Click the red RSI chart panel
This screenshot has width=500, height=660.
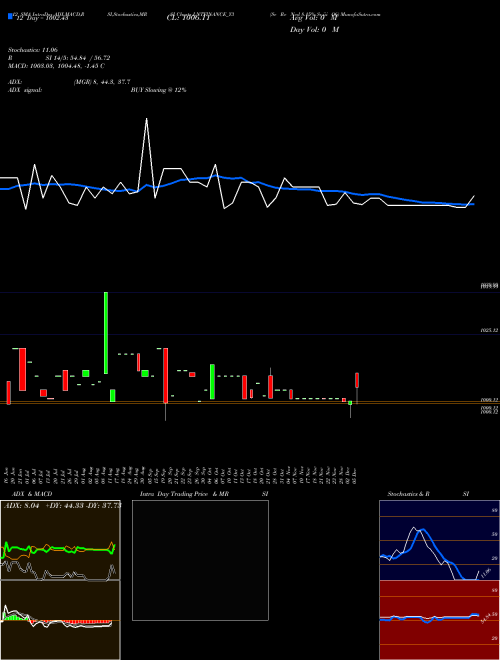tap(439, 620)
